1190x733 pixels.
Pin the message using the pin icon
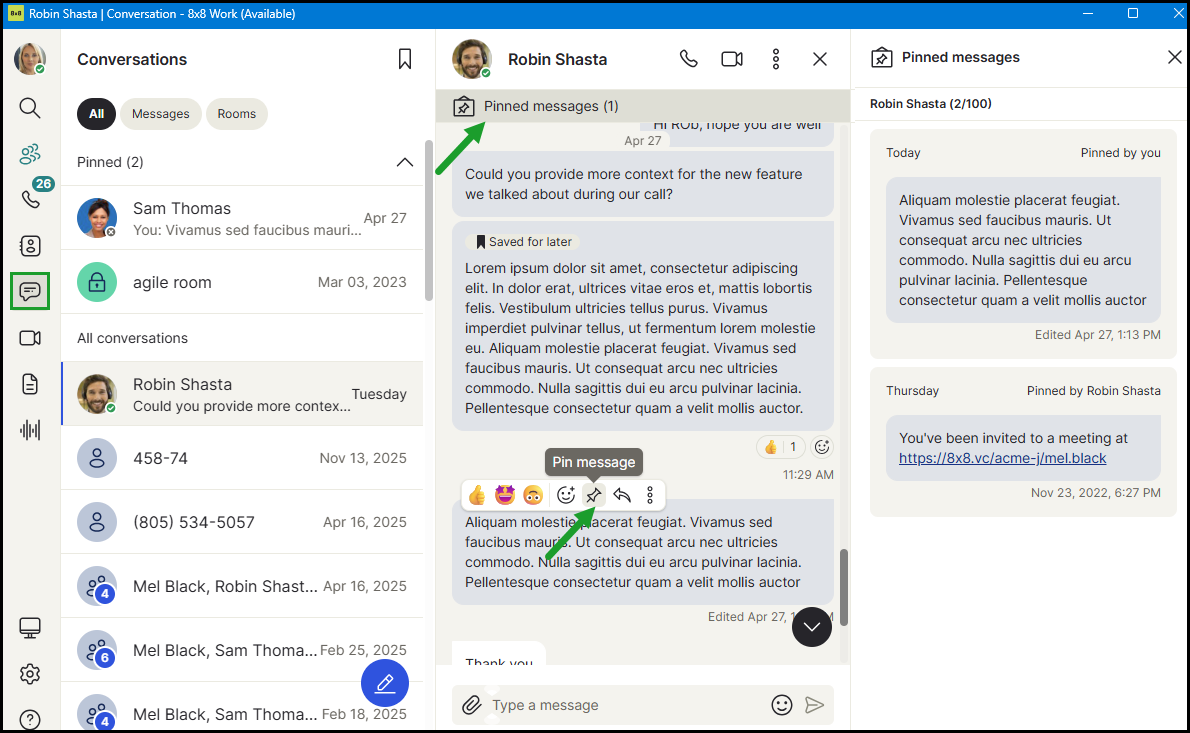593,495
